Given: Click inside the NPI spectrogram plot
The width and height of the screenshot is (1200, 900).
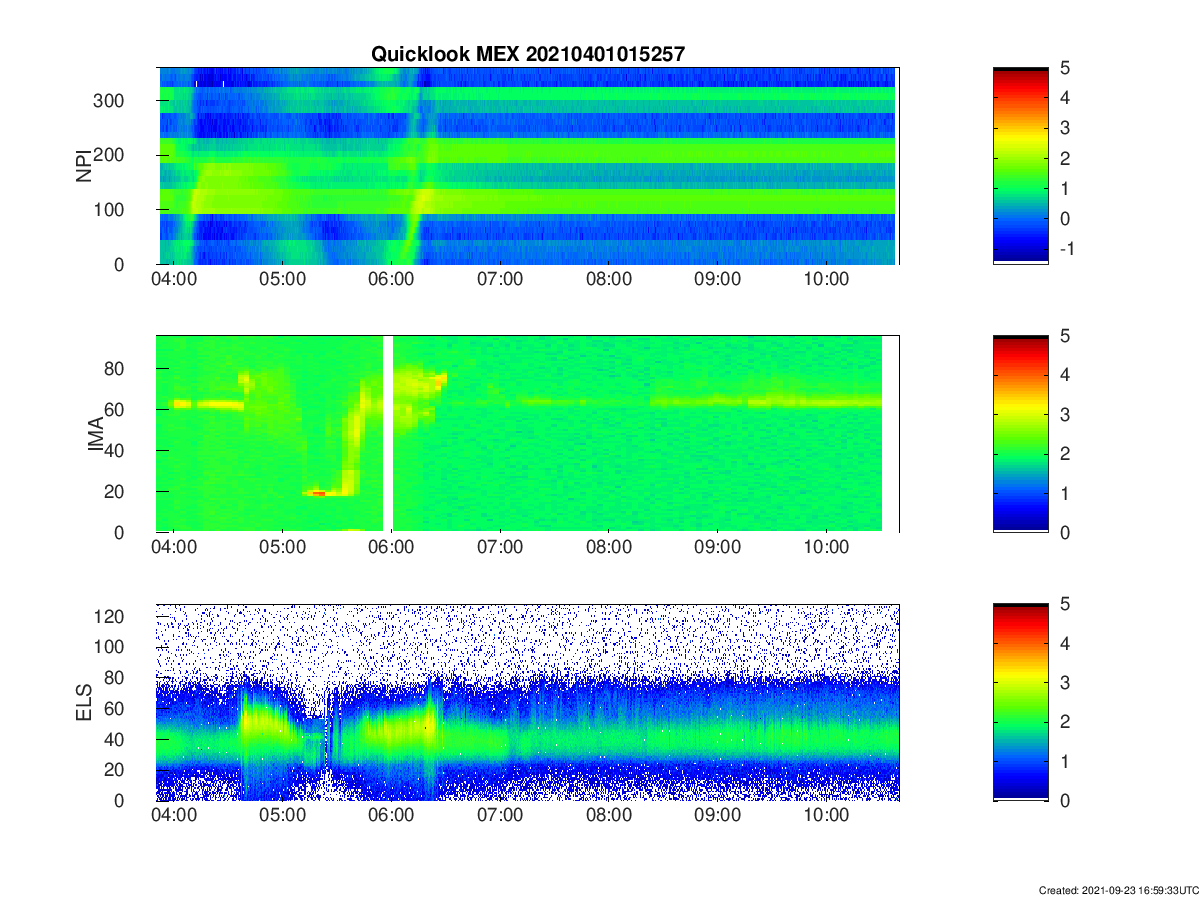Looking at the screenshot, I should [x=528, y=166].
